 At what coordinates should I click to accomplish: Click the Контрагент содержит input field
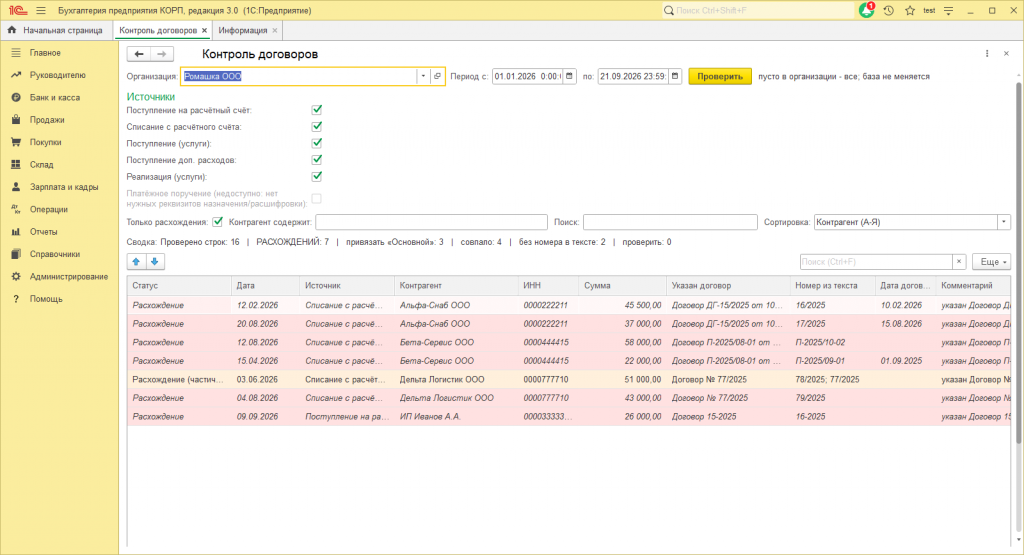pos(432,222)
